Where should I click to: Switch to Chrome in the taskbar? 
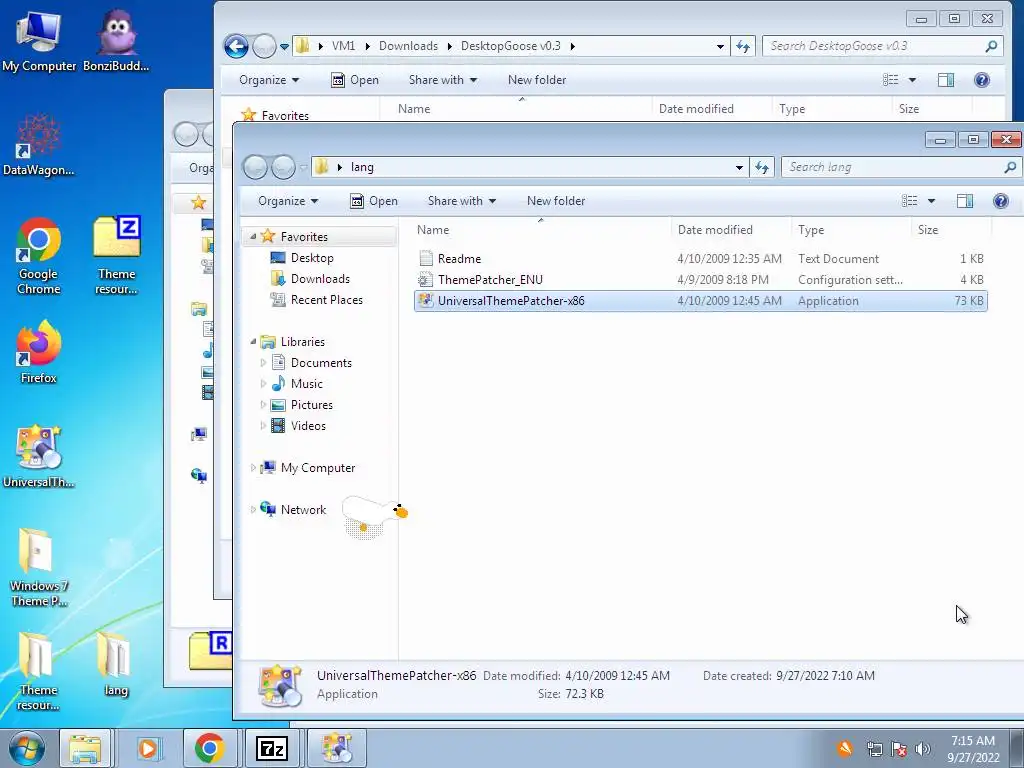coord(210,748)
